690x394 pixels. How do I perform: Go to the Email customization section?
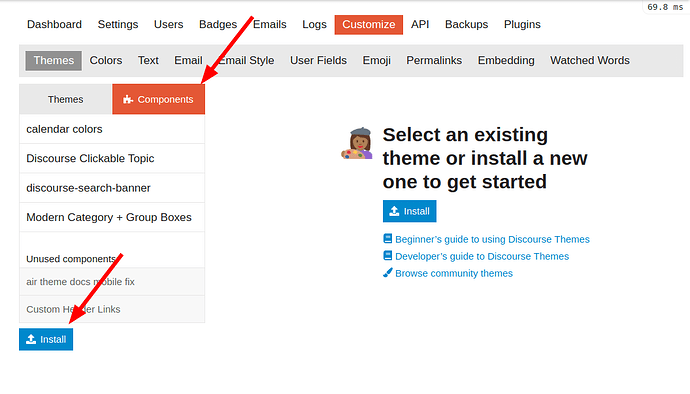pyautogui.click(x=188, y=60)
